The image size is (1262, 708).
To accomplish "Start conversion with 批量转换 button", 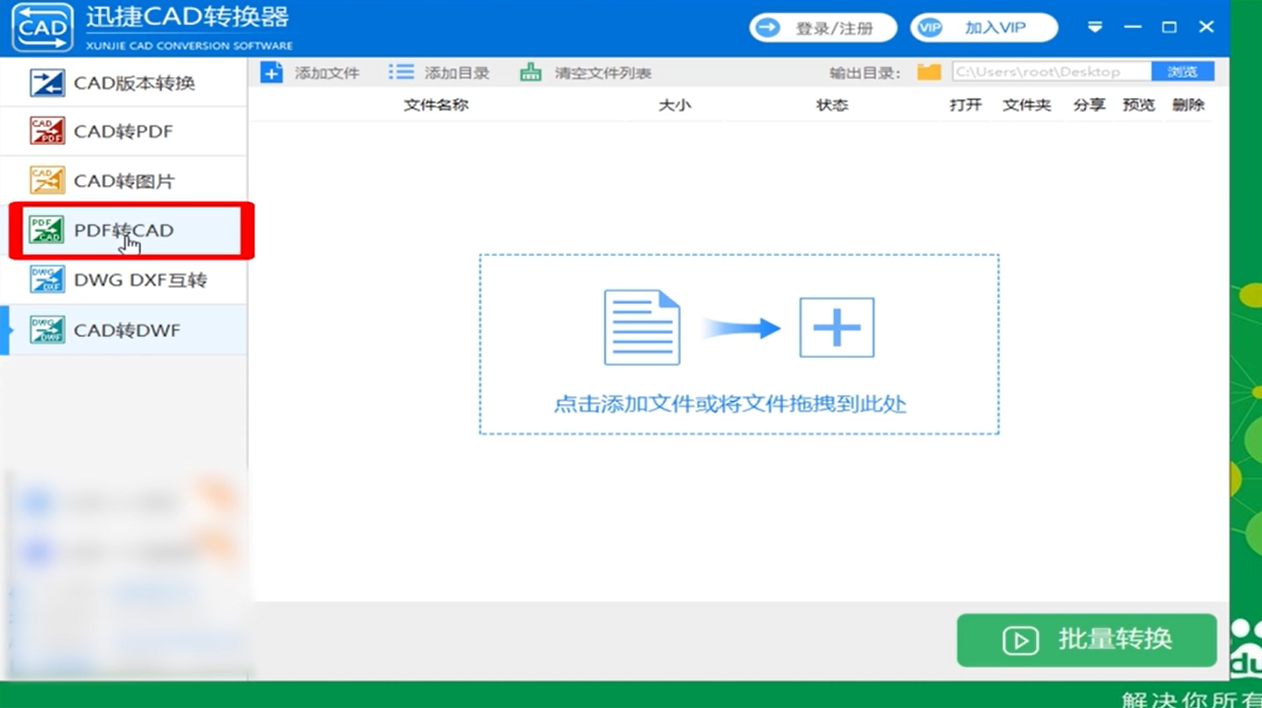I will [1087, 640].
